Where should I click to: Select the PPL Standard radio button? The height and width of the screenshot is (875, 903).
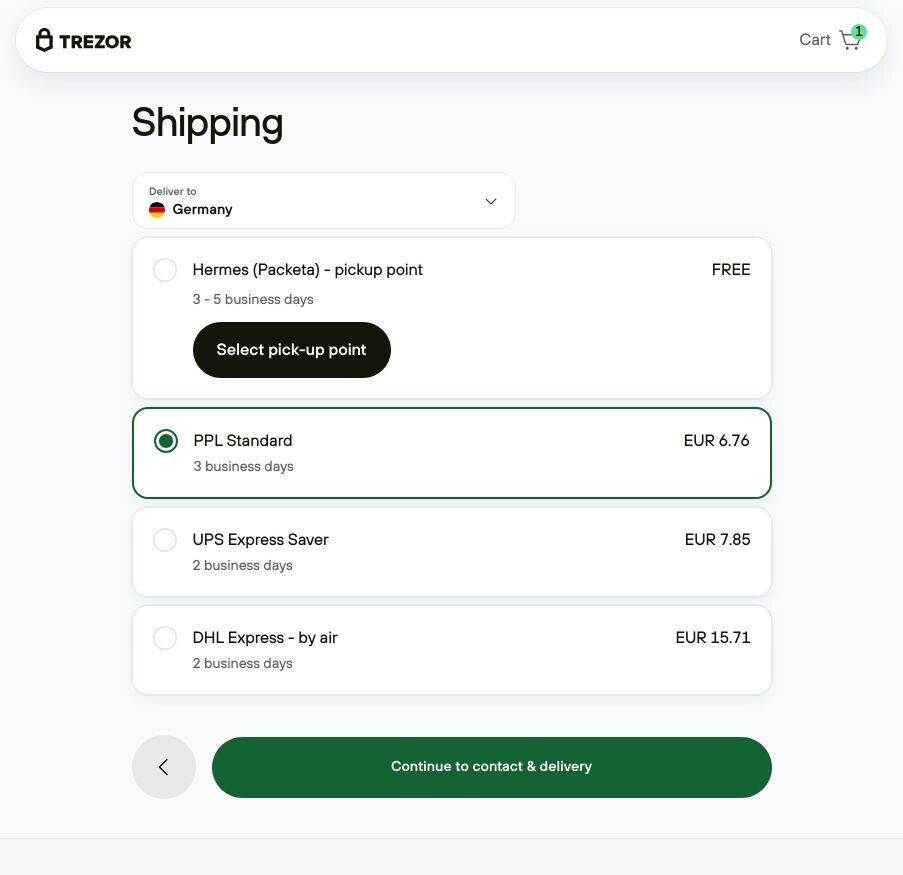pos(166,441)
